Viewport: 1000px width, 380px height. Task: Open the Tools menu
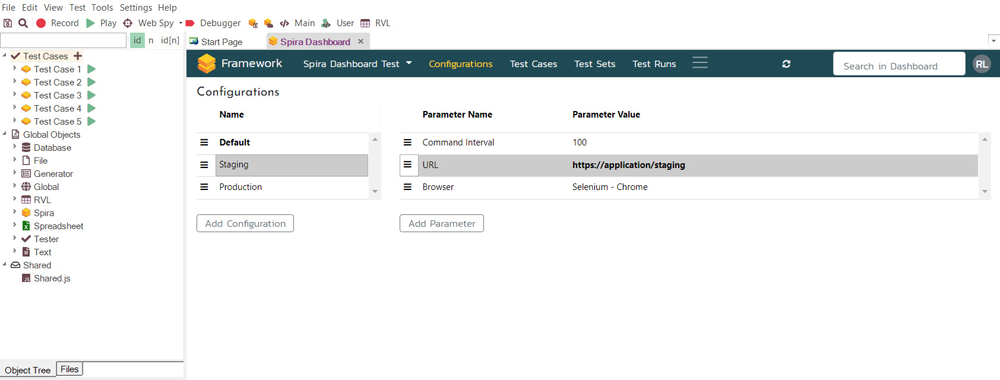tap(102, 8)
